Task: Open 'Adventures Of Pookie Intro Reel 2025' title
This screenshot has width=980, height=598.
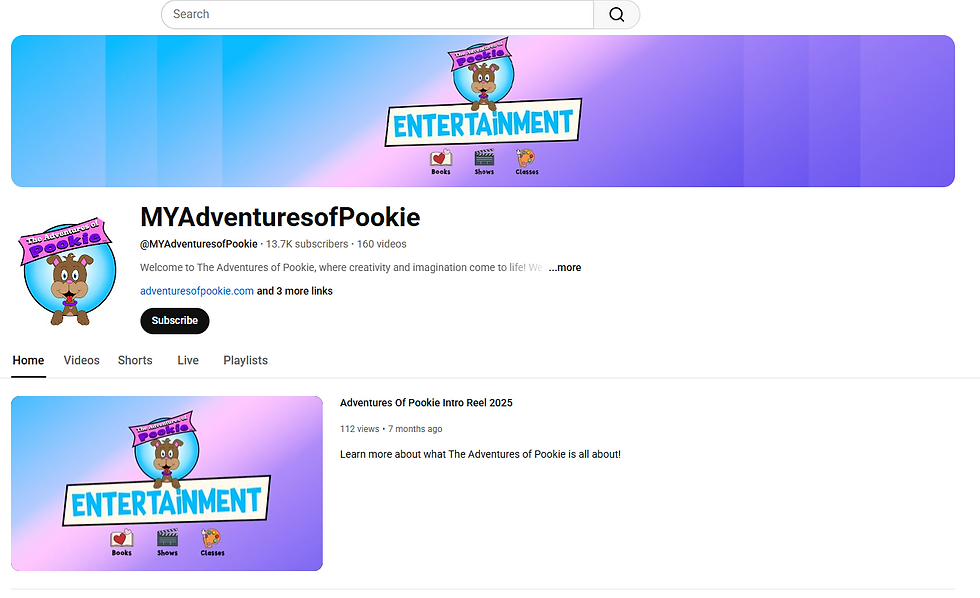Action: (x=426, y=403)
